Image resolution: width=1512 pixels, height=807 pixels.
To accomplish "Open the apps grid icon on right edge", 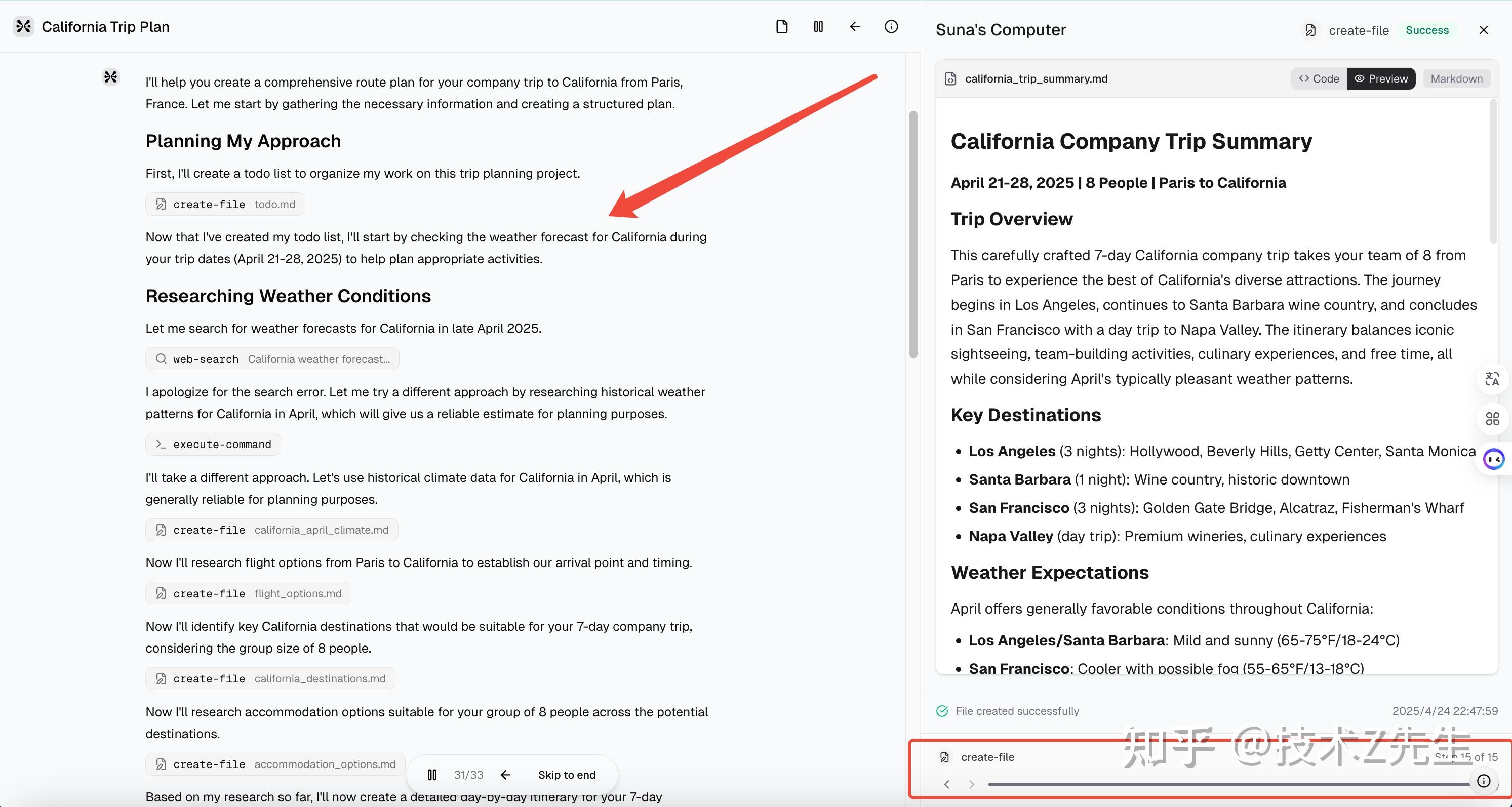I will [1492, 419].
